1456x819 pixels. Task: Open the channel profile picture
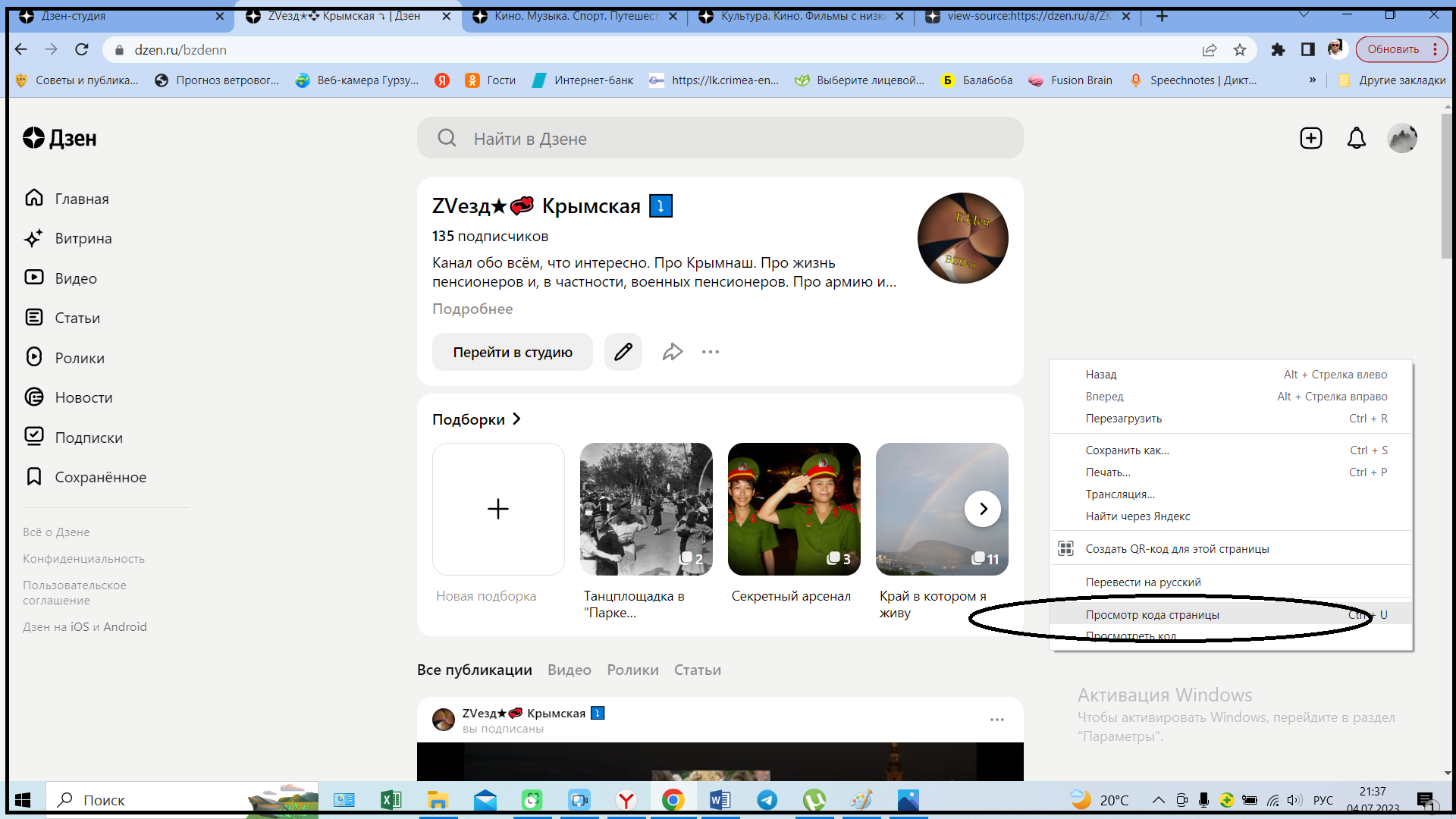pyautogui.click(x=963, y=238)
